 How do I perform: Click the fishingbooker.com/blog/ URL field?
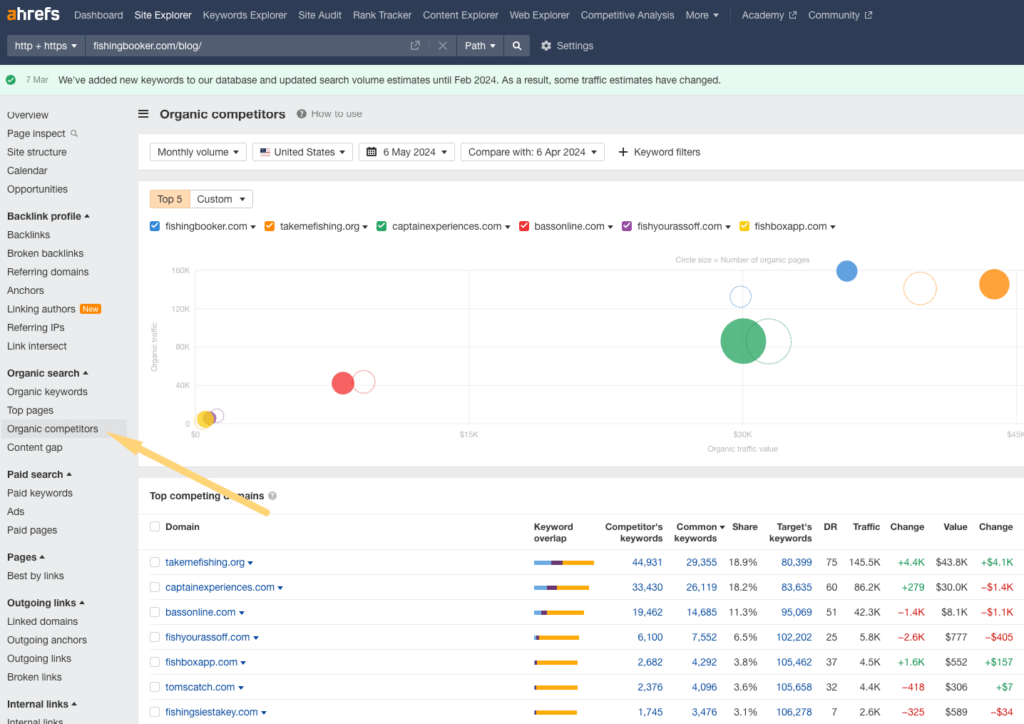(x=245, y=46)
